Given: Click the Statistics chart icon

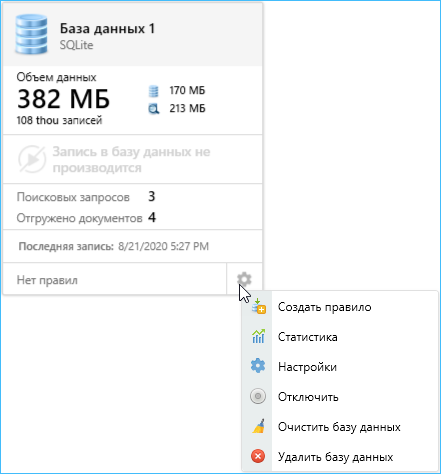Looking at the screenshot, I should pyautogui.click(x=258, y=336).
